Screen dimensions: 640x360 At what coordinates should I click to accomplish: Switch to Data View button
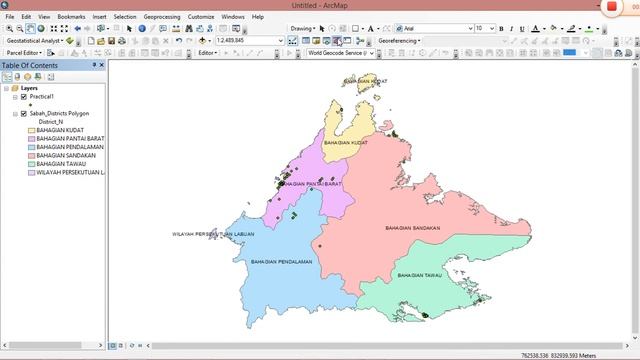tap(113, 346)
